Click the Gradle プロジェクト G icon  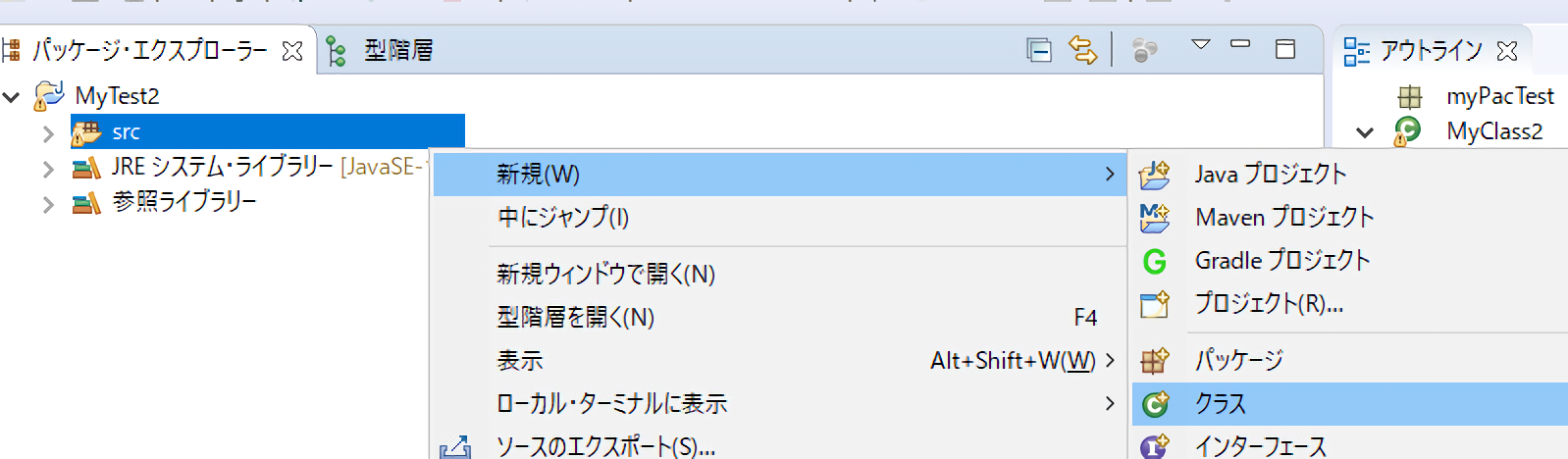pyautogui.click(x=1155, y=261)
